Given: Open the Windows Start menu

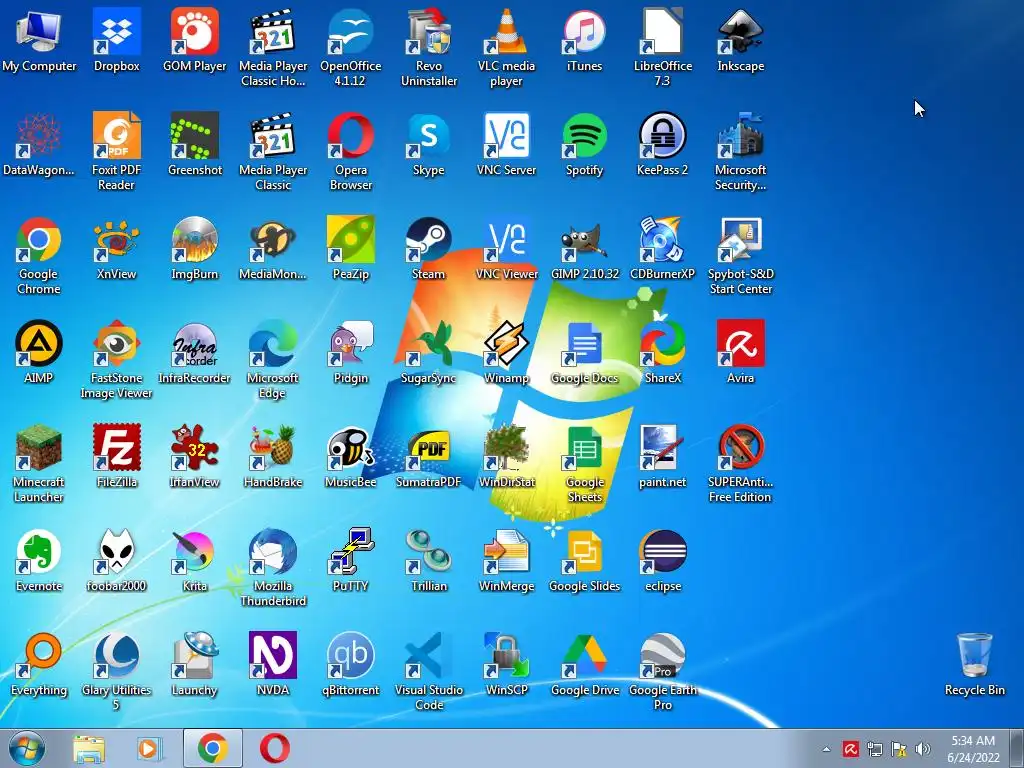Looking at the screenshot, I should point(27,748).
